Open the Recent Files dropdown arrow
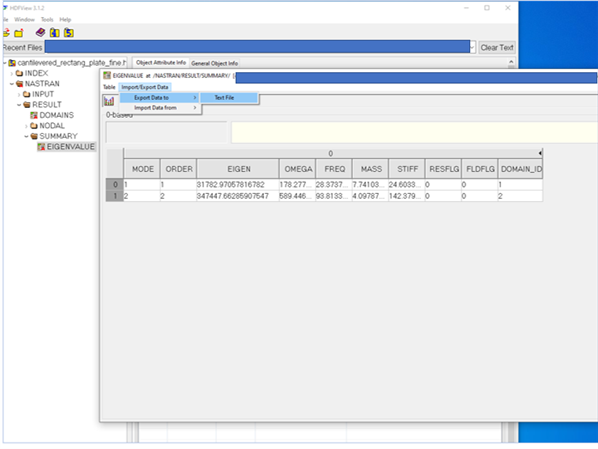This screenshot has width=598, height=449. point(473,47)
